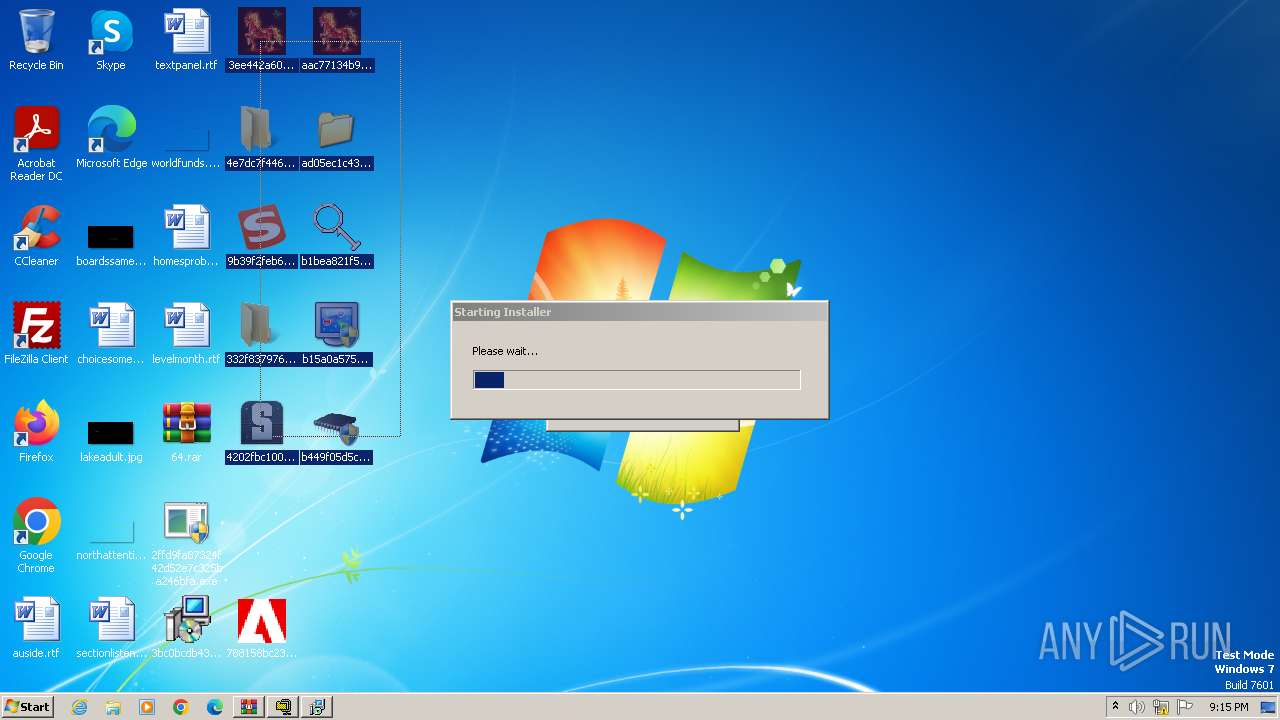Screen dimensions: 1280x720
Task: Select the b15a0a575 installer icon
Action: click(x=337, y=334)
